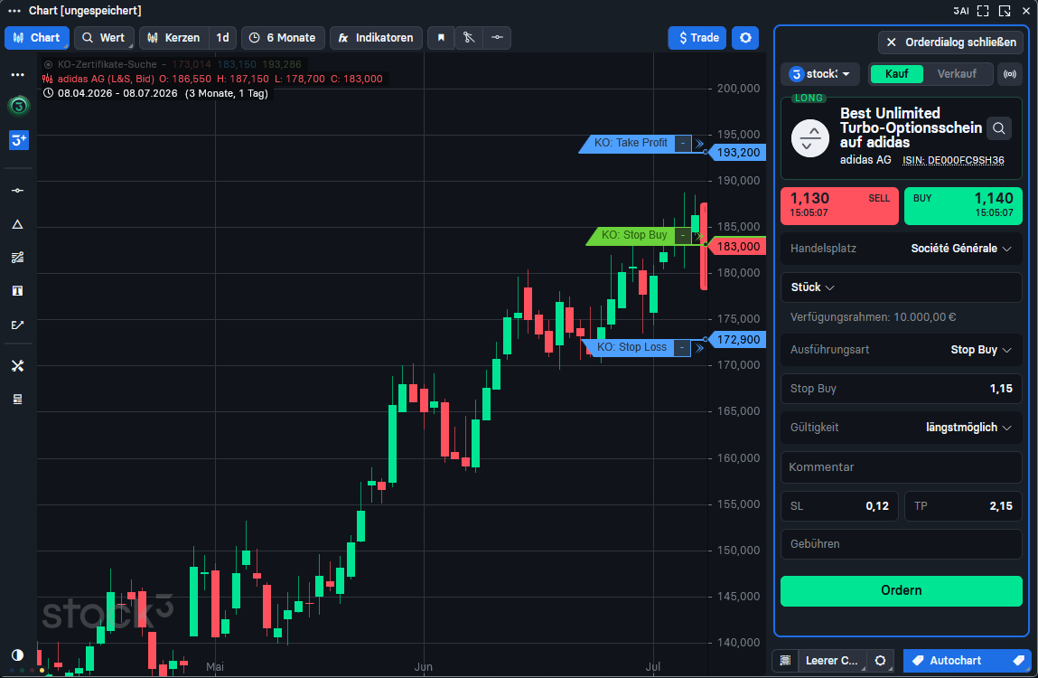This screenshot has width=1038, height=678.
Task: Open the window menu dots beside Chart title
Action: [x=14, y=11]
